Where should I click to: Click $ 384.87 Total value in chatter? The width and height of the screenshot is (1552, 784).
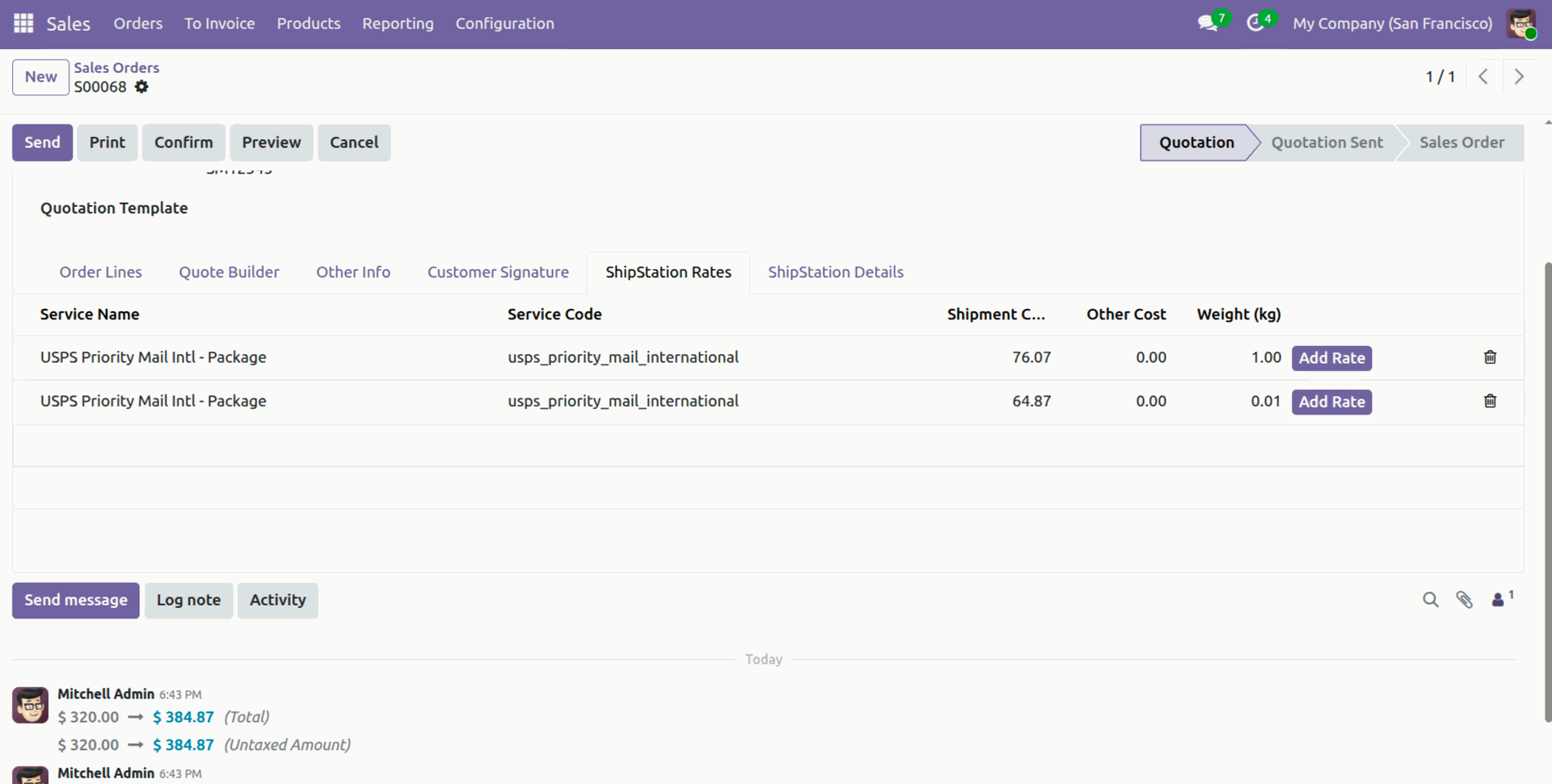point(183,717)
